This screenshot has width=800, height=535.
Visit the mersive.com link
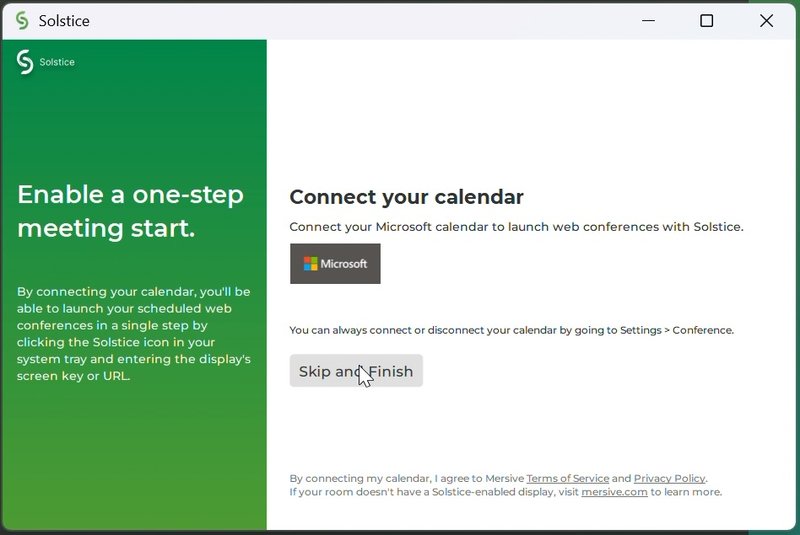614,492
